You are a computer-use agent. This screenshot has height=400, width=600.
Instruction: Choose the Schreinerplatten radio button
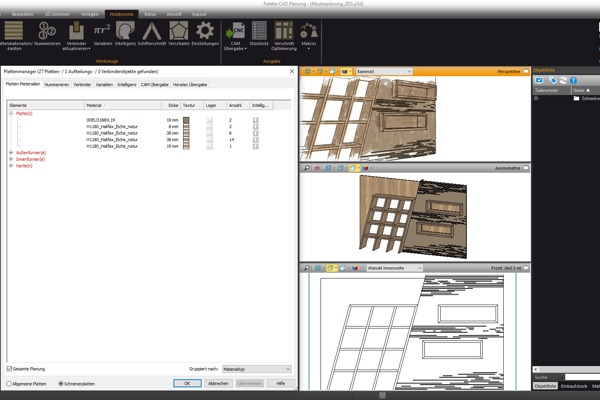pos(61,383)
